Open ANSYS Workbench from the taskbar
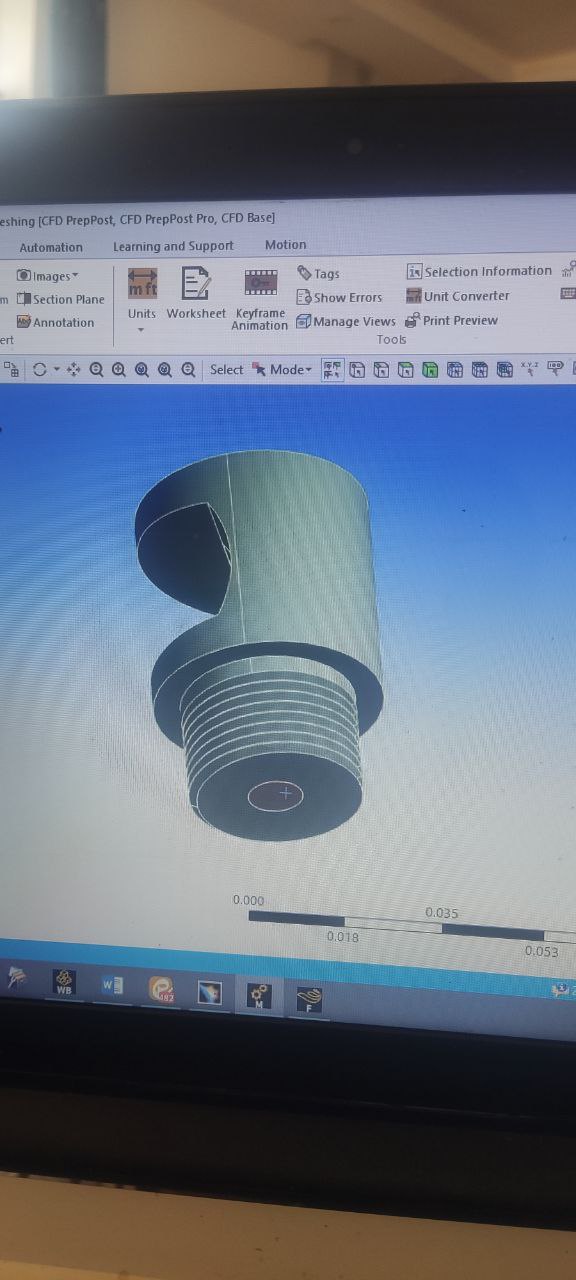Image resolution: width=576 pixels, height=1280 pixels. [63, 983]
